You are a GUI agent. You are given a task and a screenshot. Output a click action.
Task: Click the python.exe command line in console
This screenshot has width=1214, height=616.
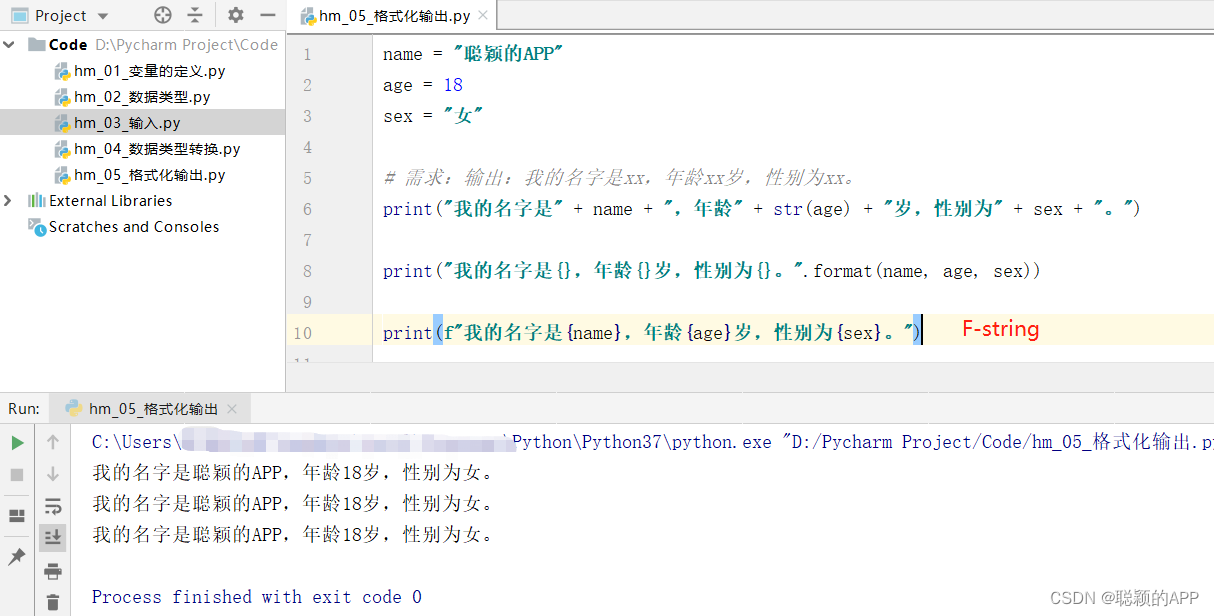653,442
